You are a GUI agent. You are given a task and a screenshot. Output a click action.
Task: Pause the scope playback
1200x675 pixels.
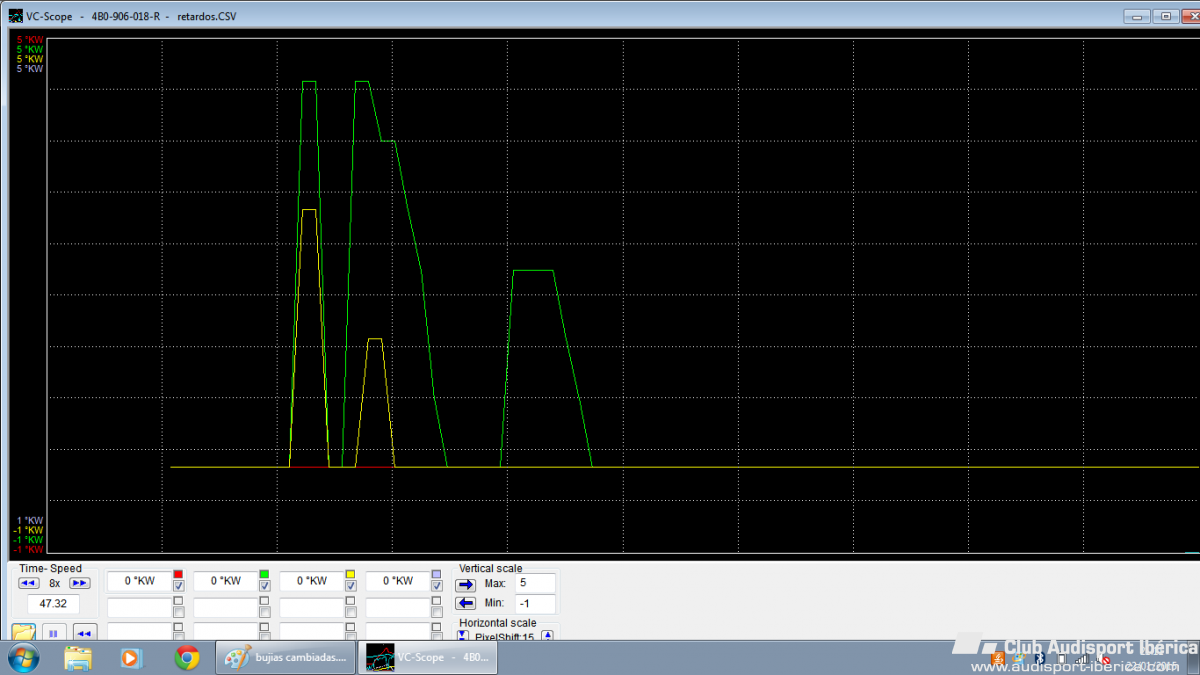point(53,633)
